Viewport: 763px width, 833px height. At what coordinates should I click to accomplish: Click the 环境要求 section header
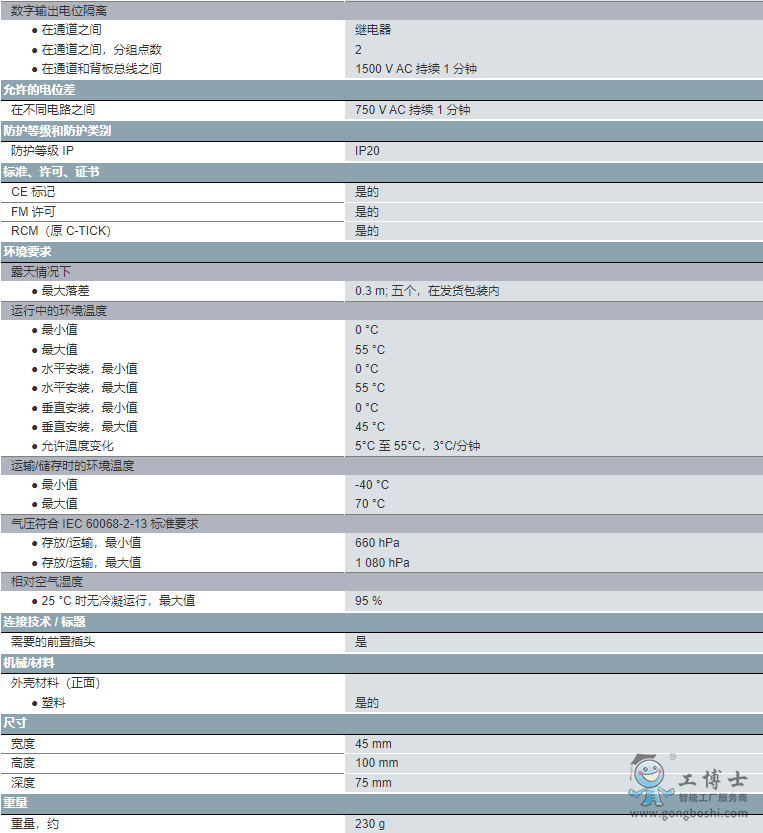[27, 252]
